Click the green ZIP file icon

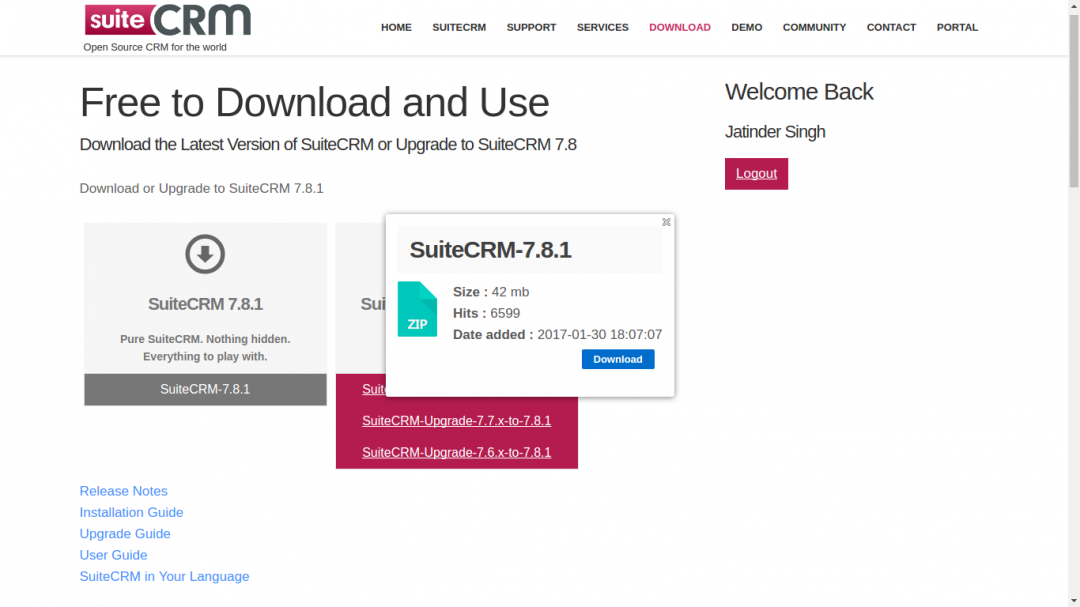pos(417,309)
